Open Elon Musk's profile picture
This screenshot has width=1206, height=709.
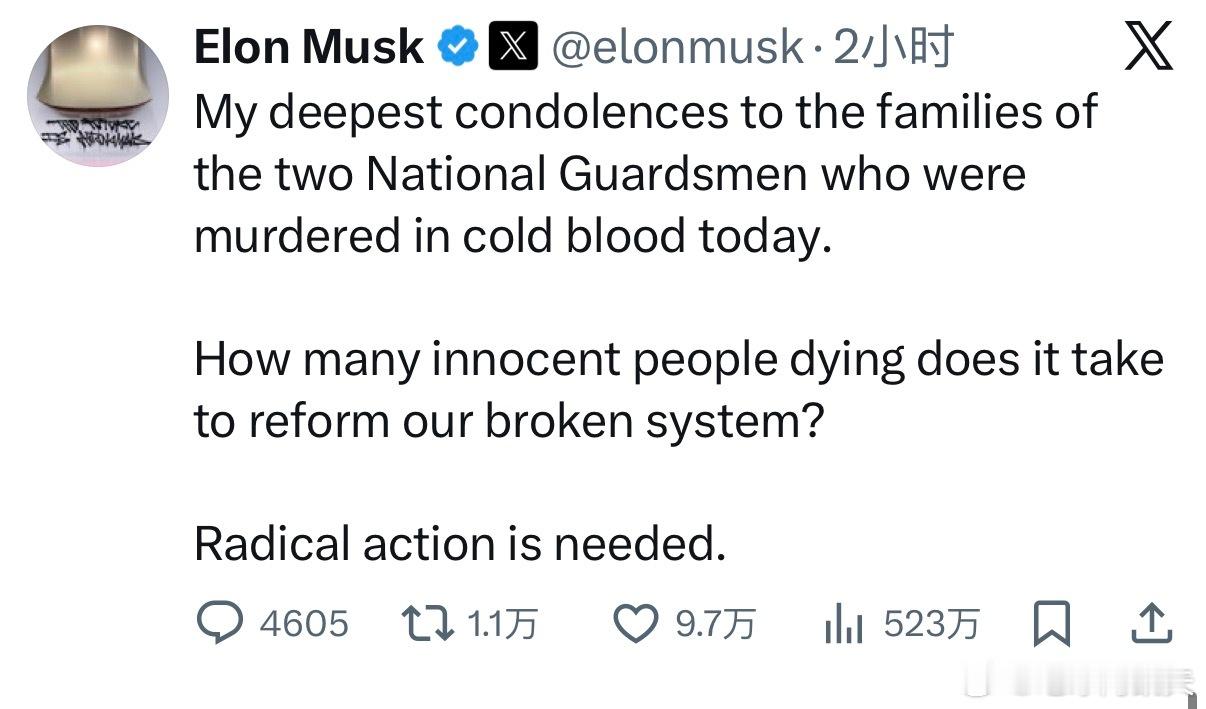coord(97,95)
